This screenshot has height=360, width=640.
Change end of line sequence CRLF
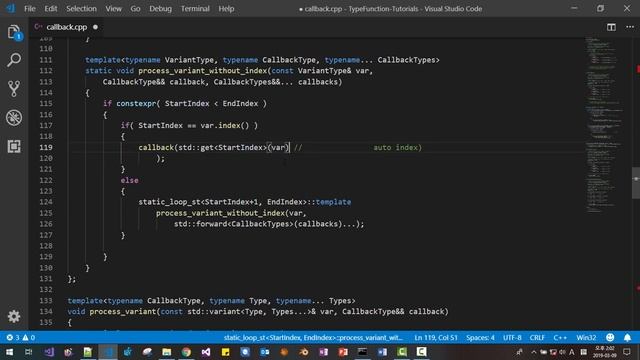(537, 338)
